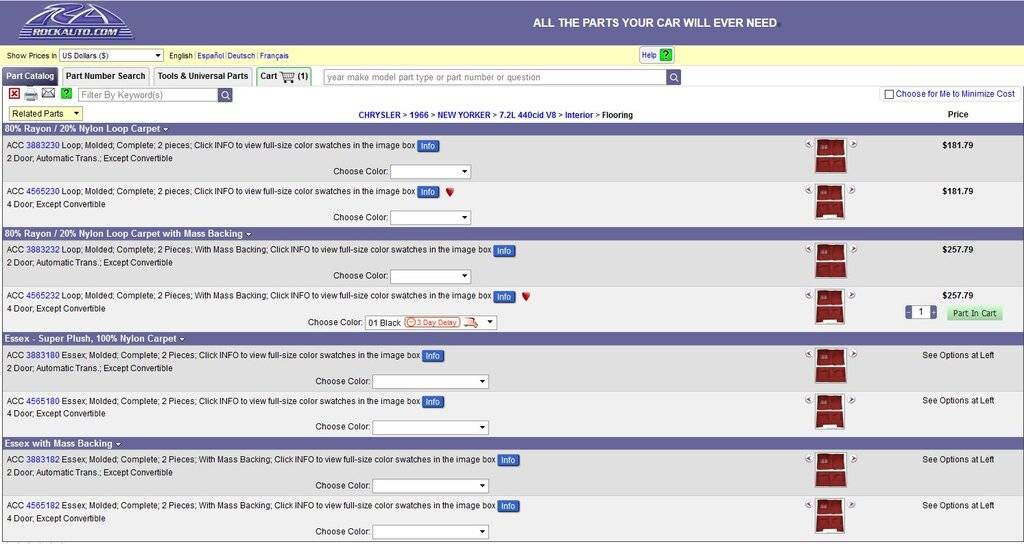Click the Info button for ACC 3883232
This screenshot has height=544, width=1024.
click(x=504, y=251)
